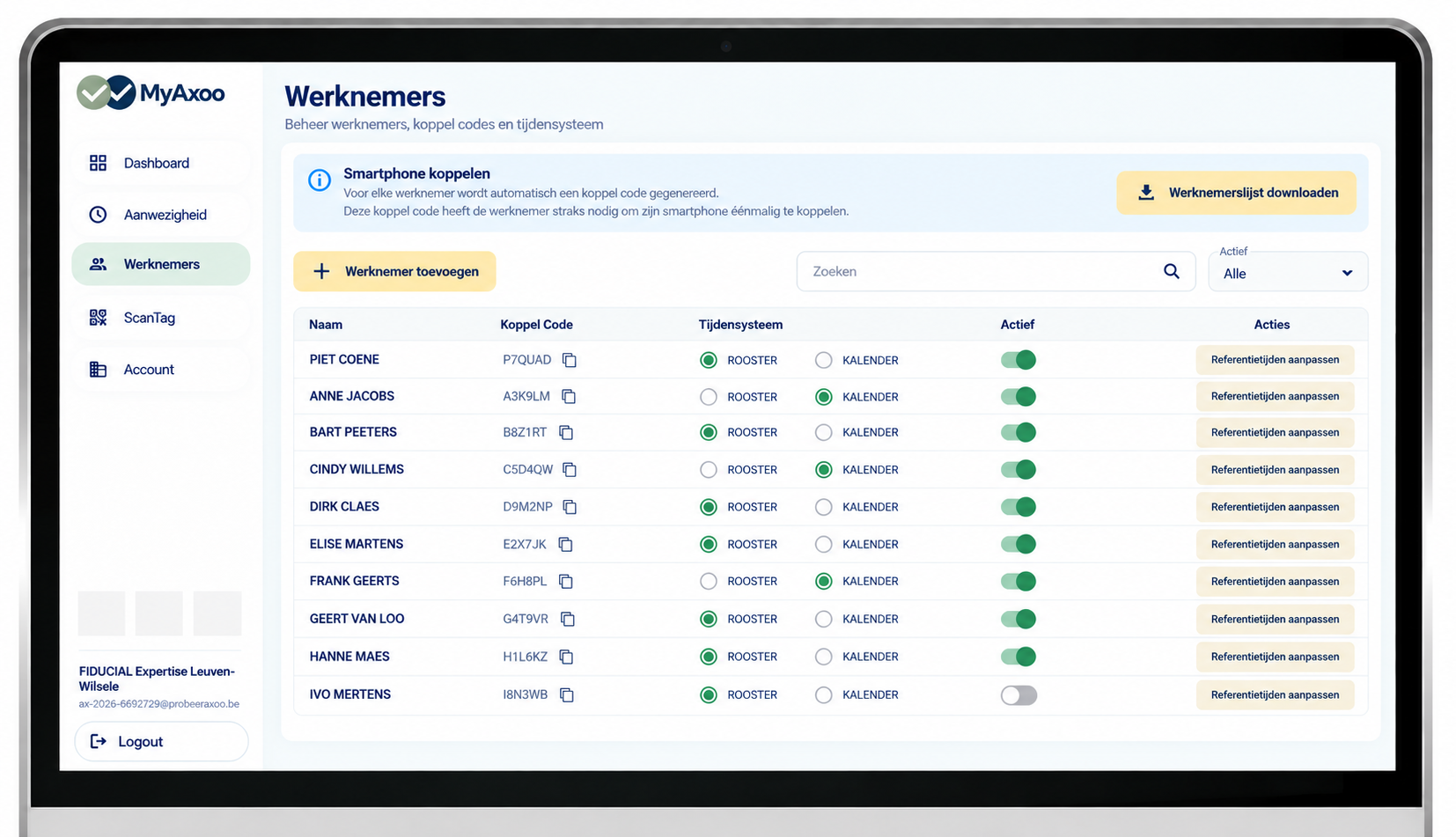Focus the Zoeken search field
Image resolution: width=1456 pixels, height=837 pixels.
996,271
